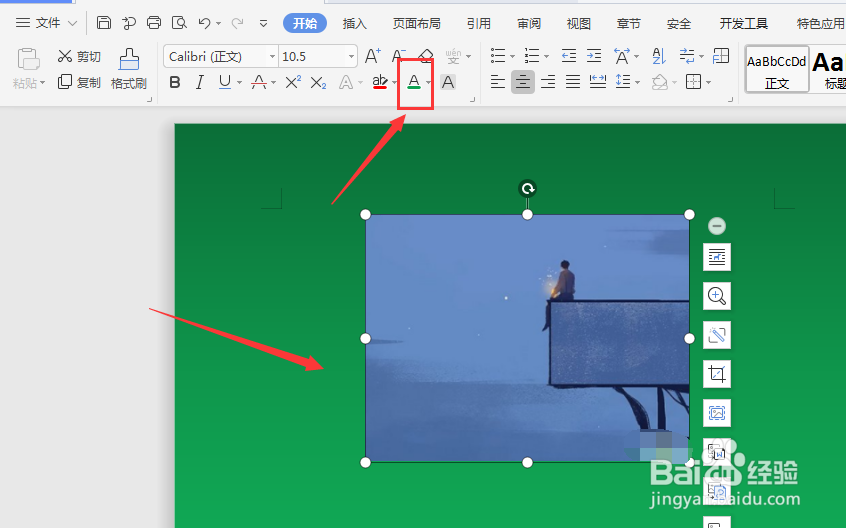Toggle Center alignment paragraph
The width and height of the screenshot is (846, 528).
(x=522, y=82)
